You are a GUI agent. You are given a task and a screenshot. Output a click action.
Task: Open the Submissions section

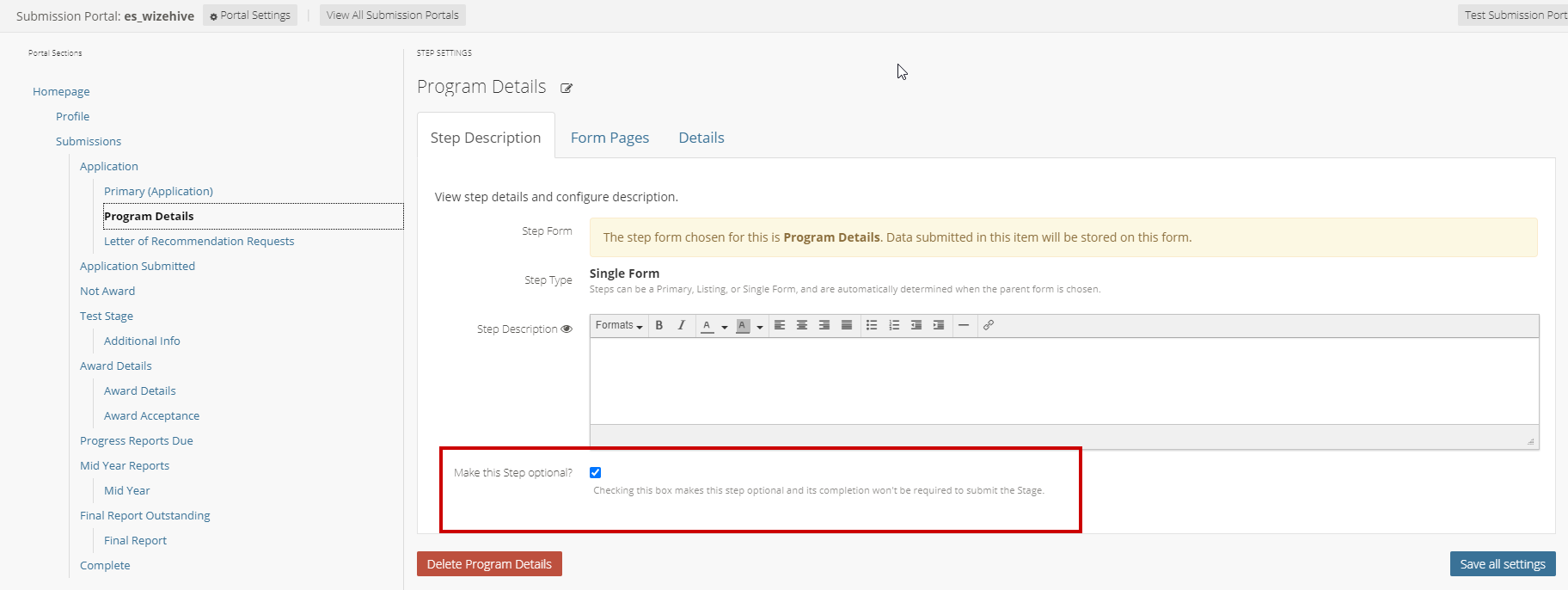[89, 141]
